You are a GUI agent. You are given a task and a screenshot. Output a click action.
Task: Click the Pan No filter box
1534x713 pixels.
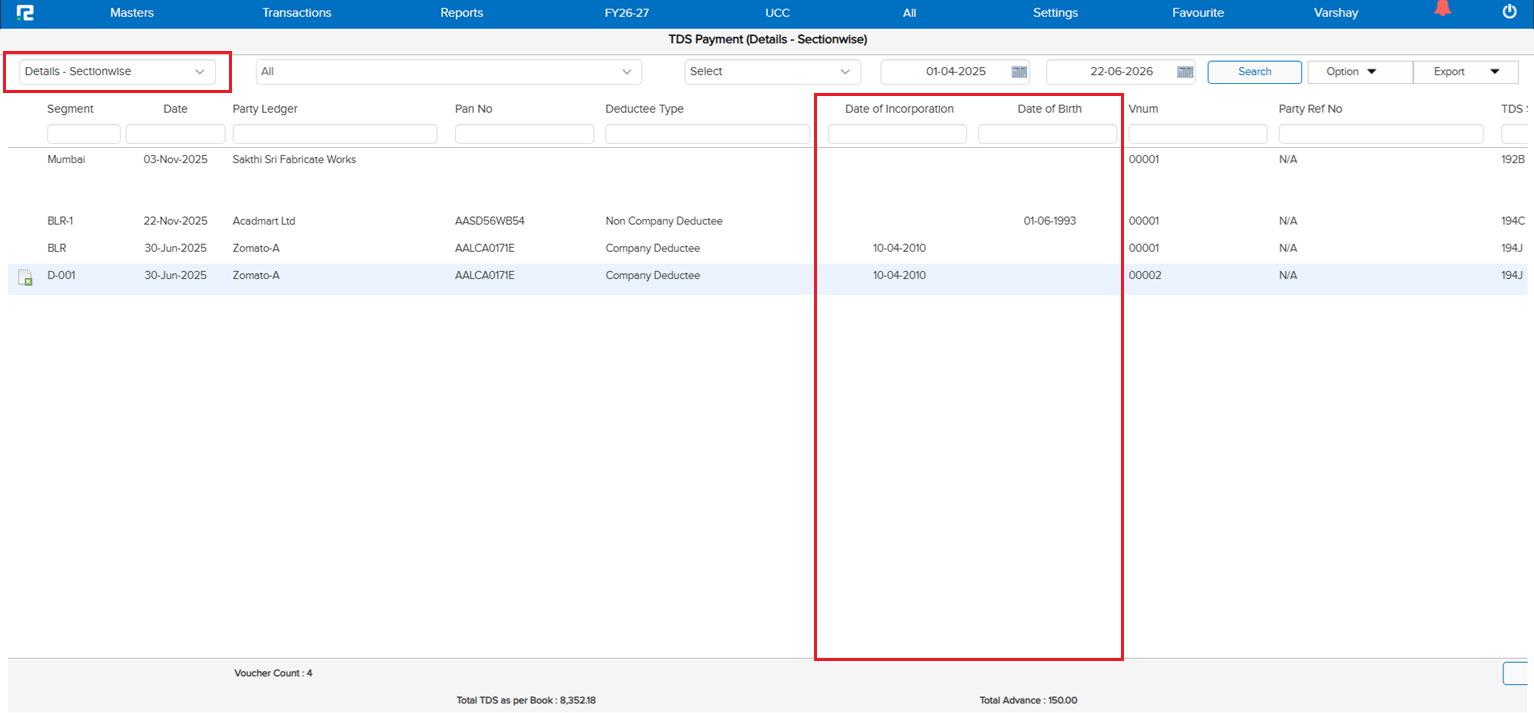click(x=524, y=134)
